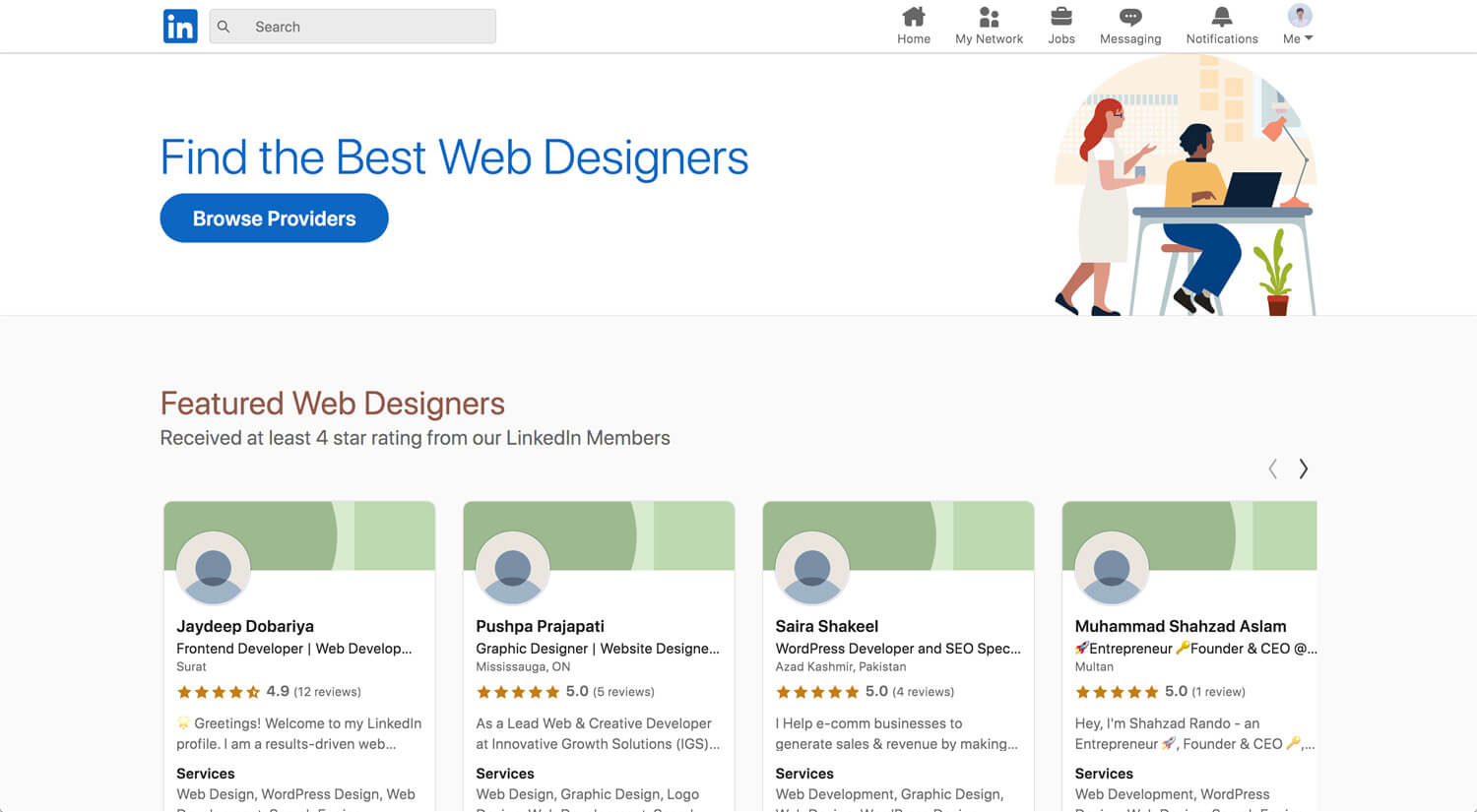Click the "(4 reviews)" text

(x=923, y=692)
